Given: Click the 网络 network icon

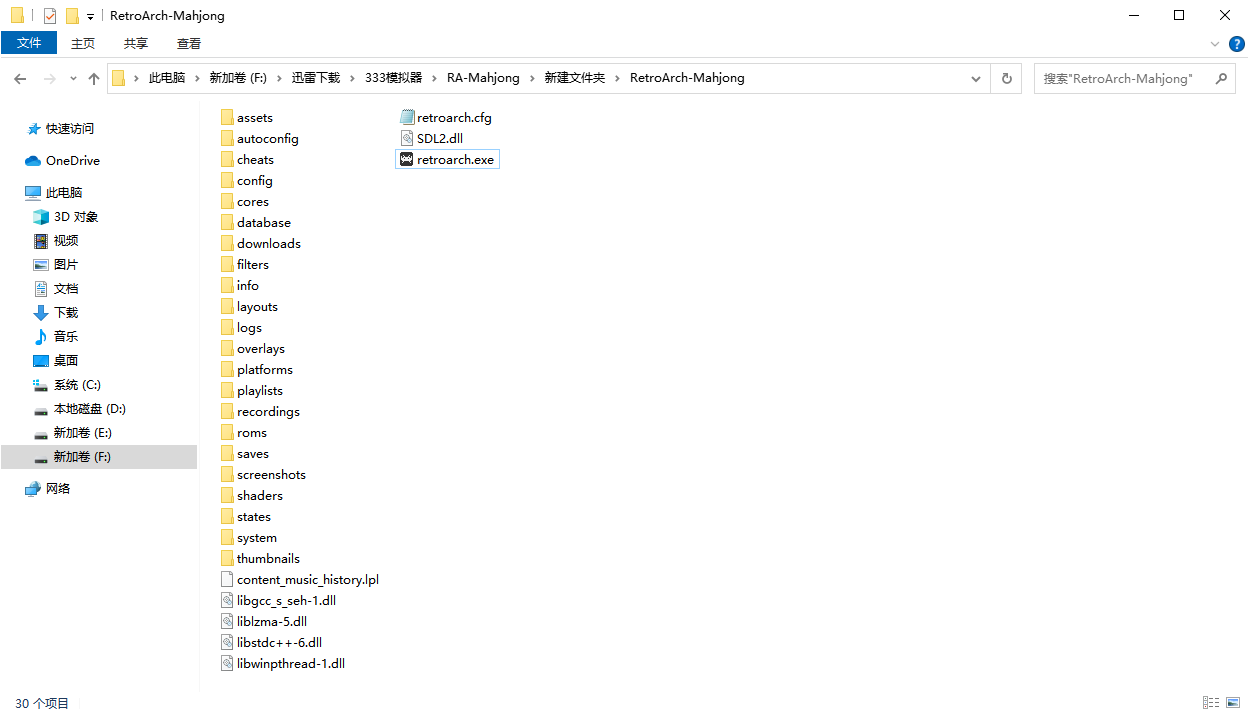Looking at the screenshot, I should tap(33, 488).
